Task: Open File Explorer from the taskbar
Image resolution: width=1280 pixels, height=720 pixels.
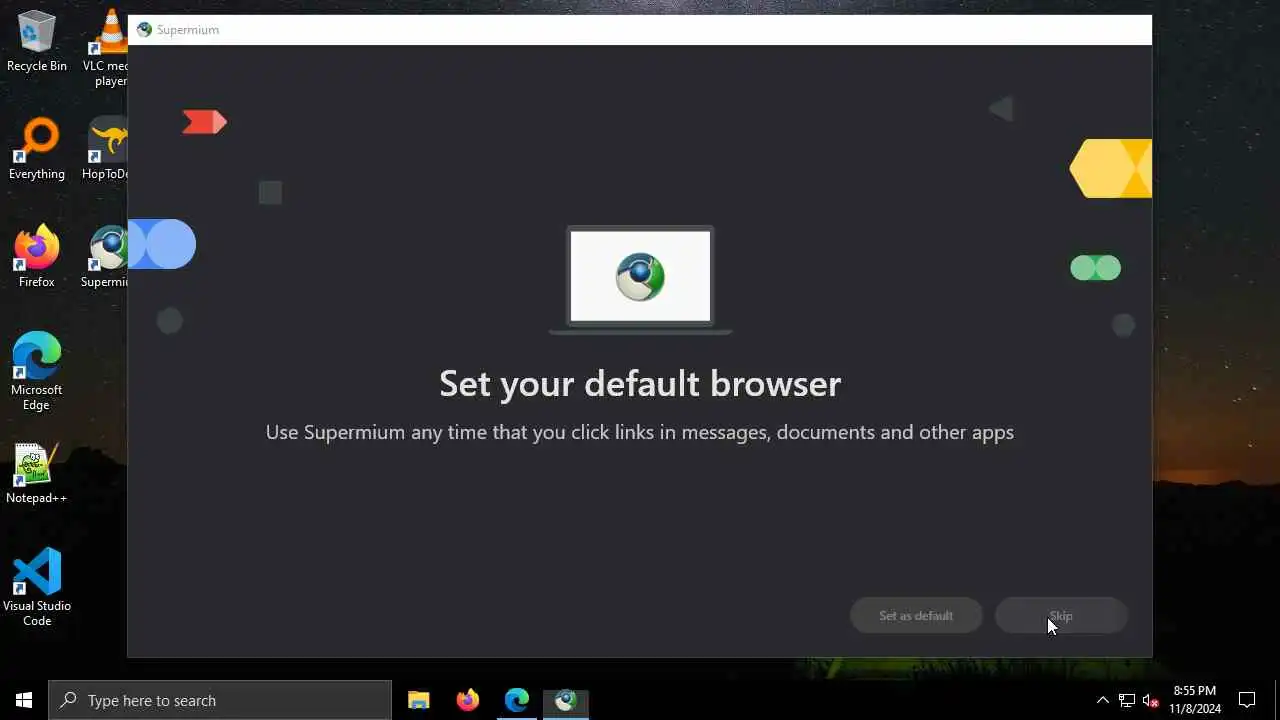Action: [418, 700]
